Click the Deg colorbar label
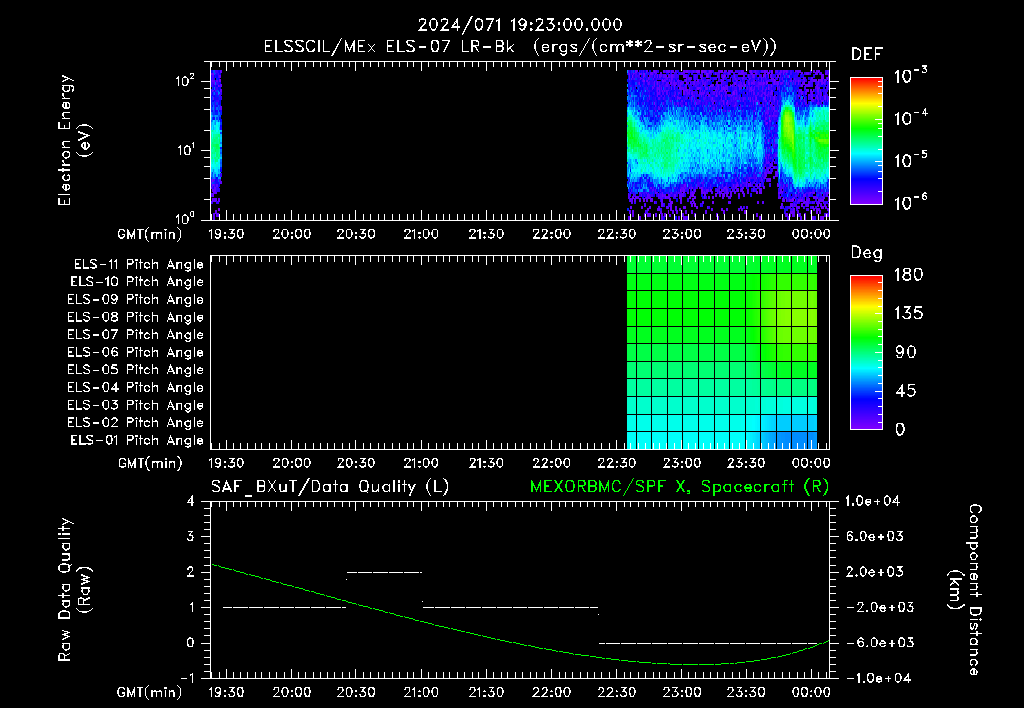Screen dimensions: 1024x708 click(867, 253)
